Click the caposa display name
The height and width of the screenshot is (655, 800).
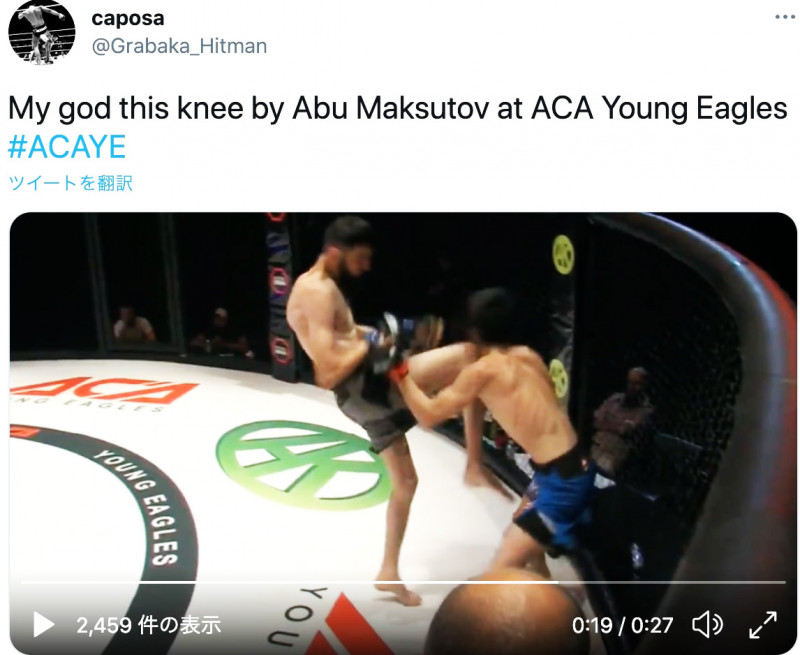[x=128, y=19]
